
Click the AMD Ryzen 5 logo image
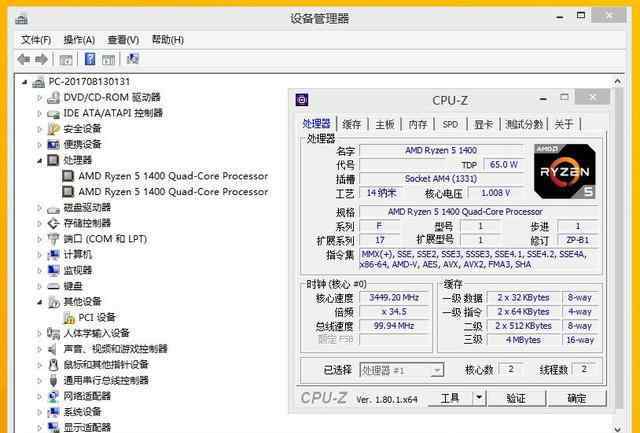coord(564,171)
